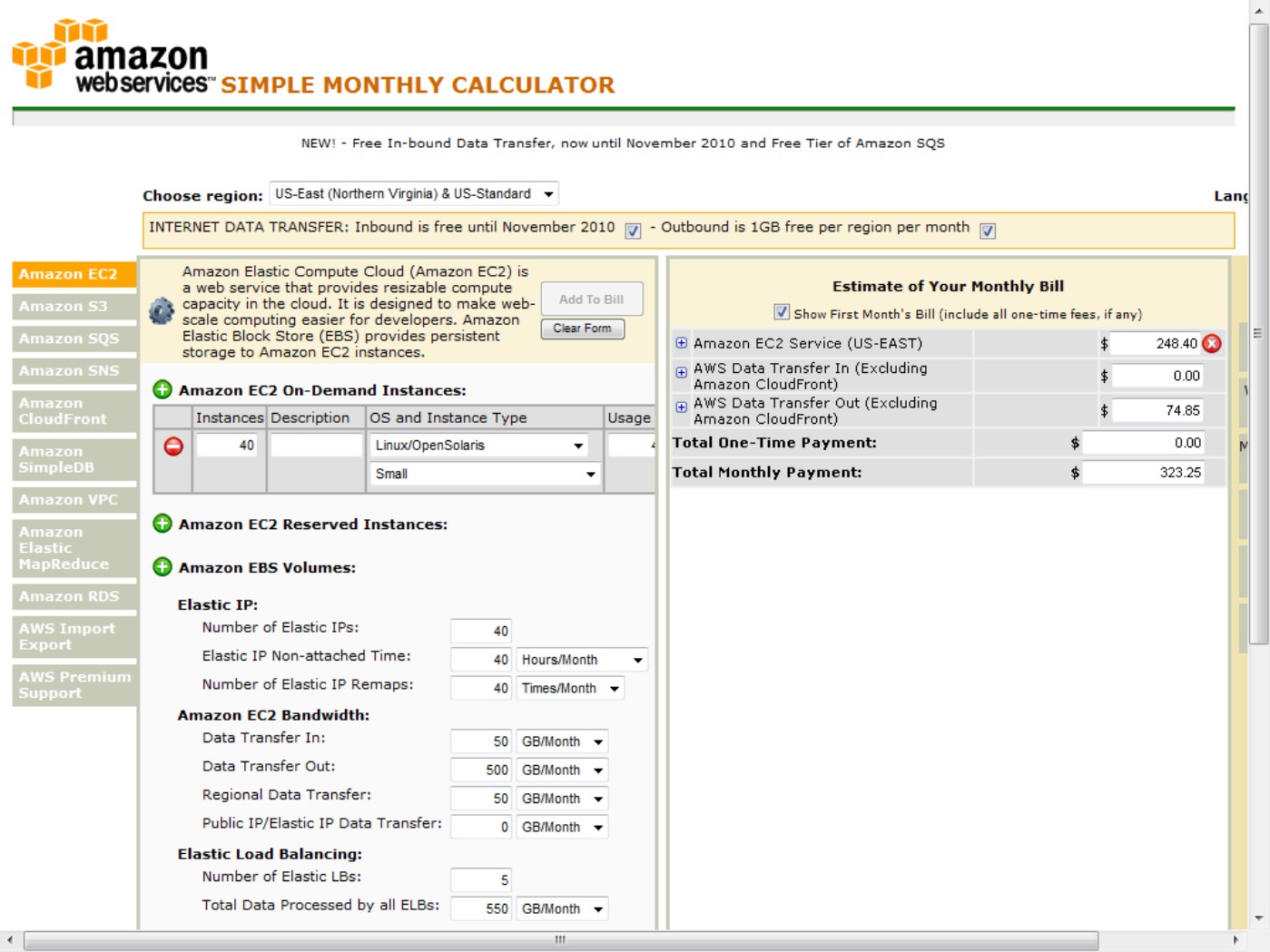Click the Add To Bill button

pos(592,299)
